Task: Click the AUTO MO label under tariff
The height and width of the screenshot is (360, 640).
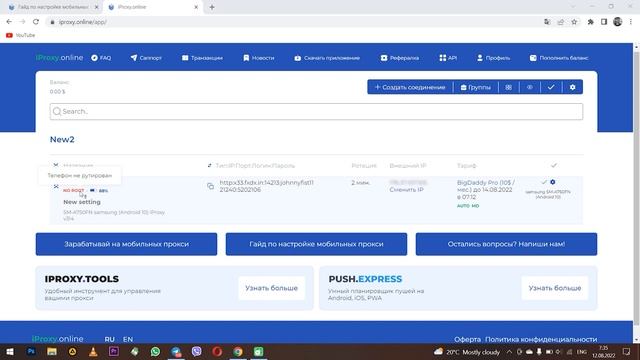Action: [x=468, y=206]
